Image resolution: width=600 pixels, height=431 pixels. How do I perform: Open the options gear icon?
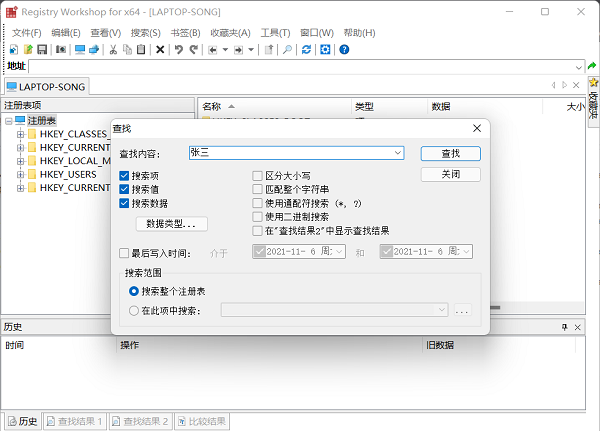[325, 50]
